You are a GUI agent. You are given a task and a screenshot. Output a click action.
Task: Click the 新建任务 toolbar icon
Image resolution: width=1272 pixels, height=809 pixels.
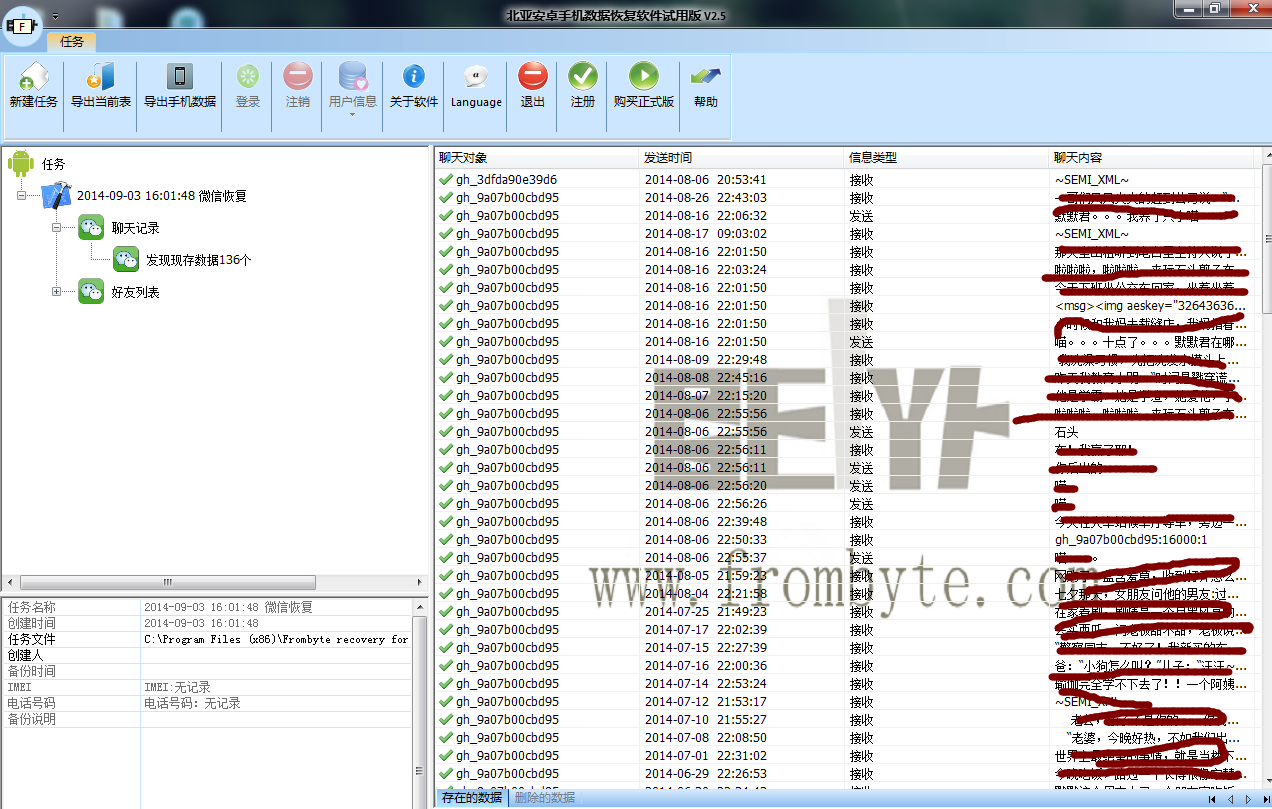coord(33,77)
